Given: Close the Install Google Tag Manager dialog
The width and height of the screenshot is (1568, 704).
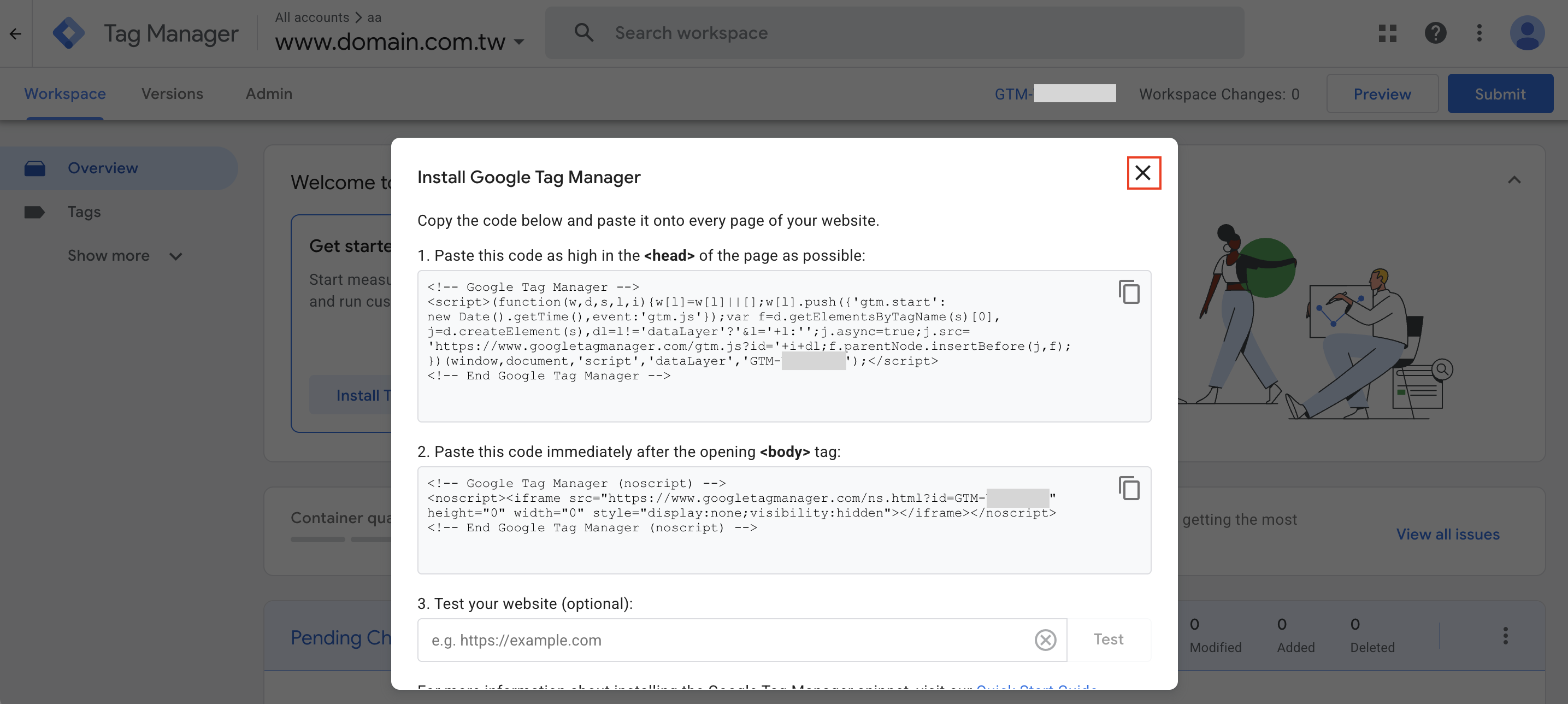Looking at the screenshot, I should pos(1143,173).
